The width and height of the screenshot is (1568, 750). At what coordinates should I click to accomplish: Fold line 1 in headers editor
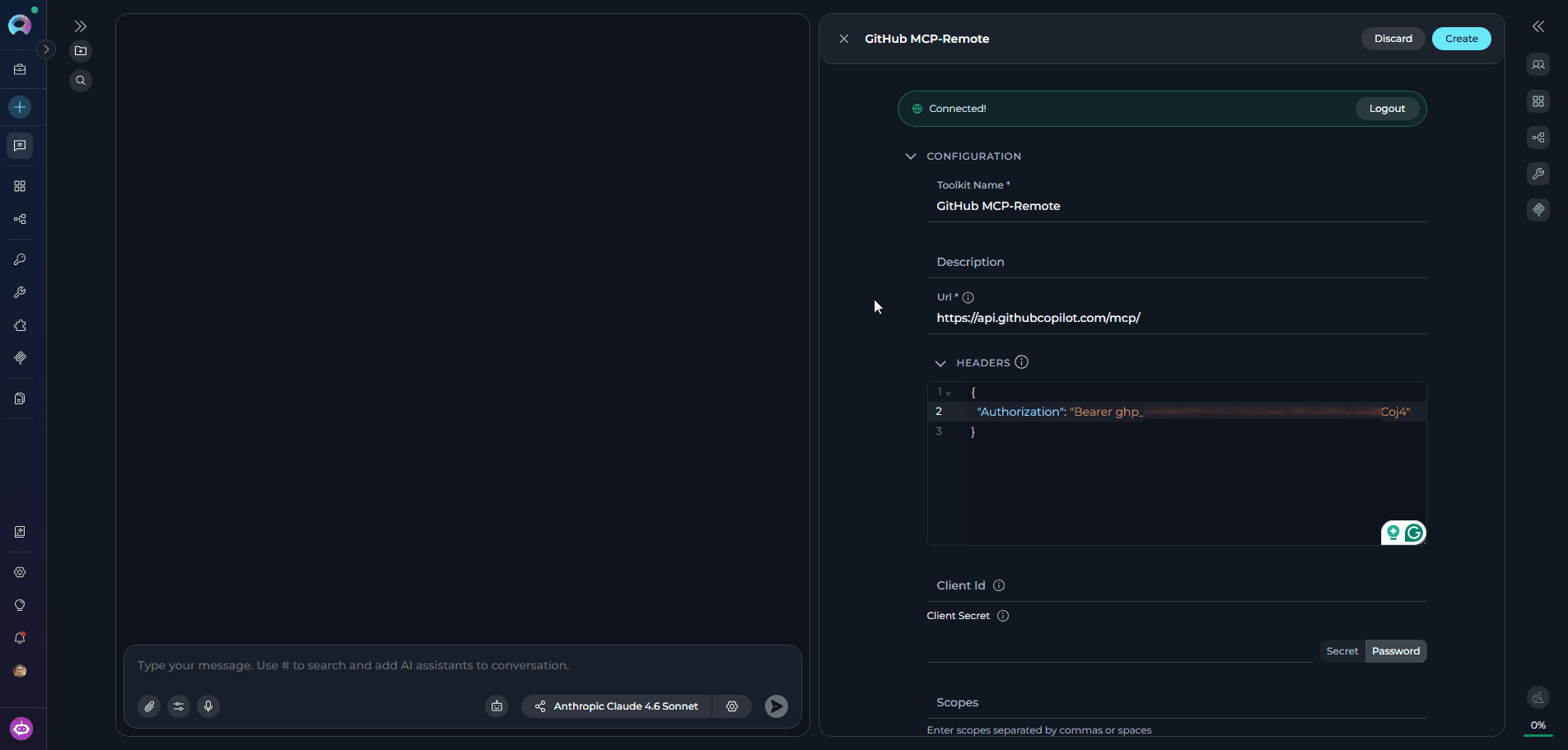coord(949,393)
